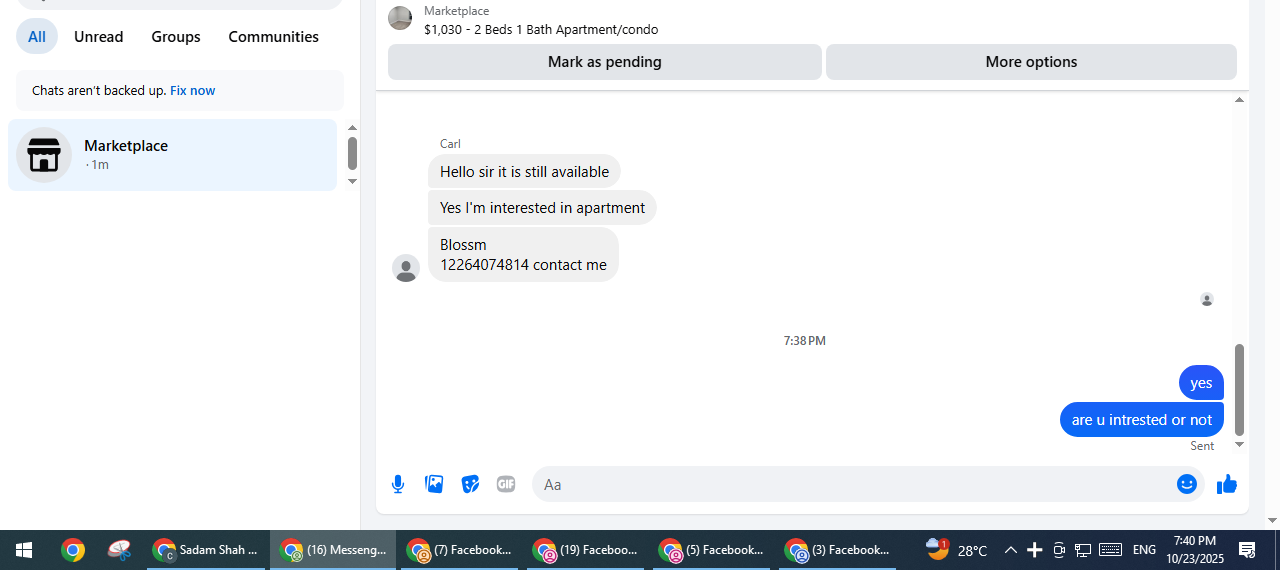Open the Windows Start menu

pyautogui.click(x=23, y=550)
